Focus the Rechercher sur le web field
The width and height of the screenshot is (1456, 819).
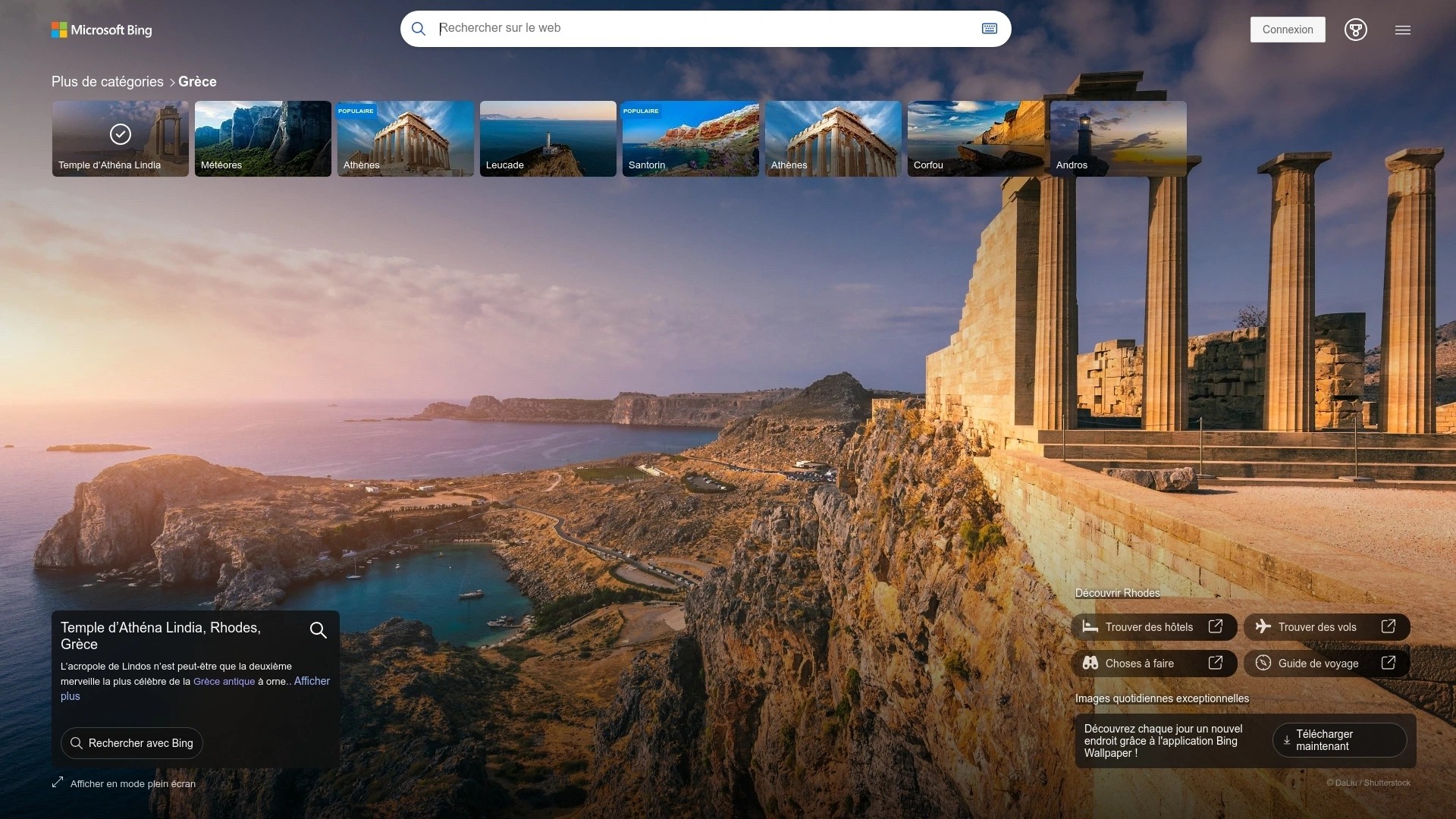705,29
